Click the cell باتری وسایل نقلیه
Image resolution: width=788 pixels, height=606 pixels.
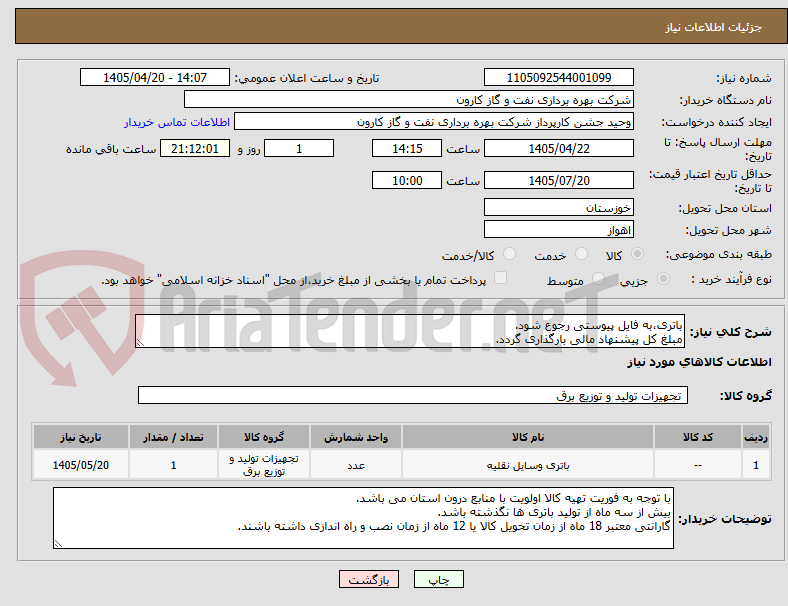528,465
